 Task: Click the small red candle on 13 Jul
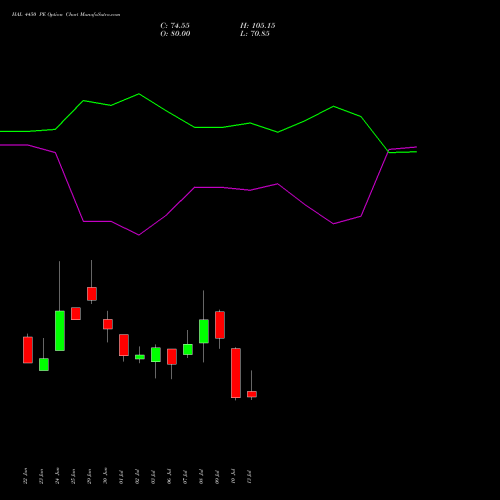click(252, 394)
